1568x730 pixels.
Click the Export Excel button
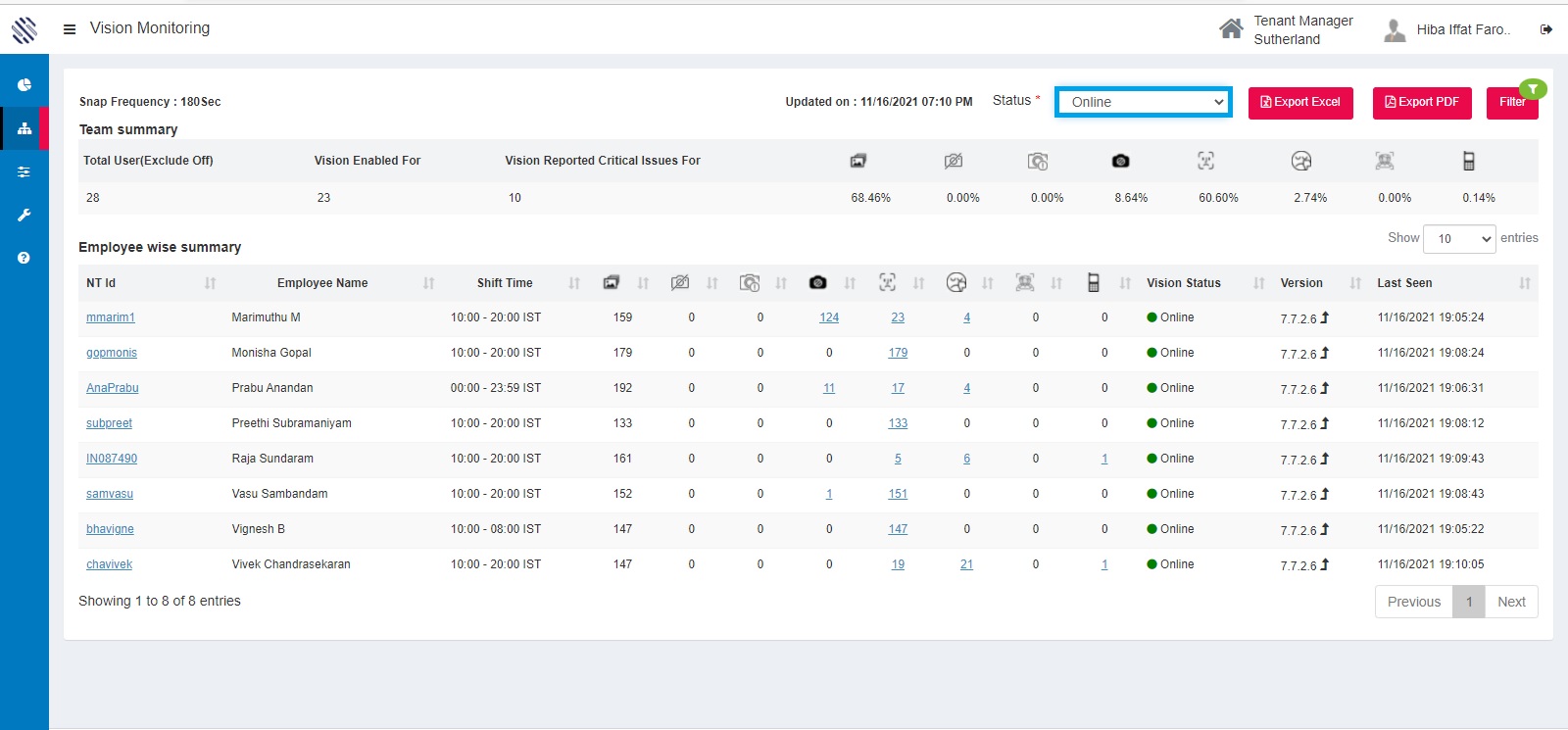[1299, 103]
